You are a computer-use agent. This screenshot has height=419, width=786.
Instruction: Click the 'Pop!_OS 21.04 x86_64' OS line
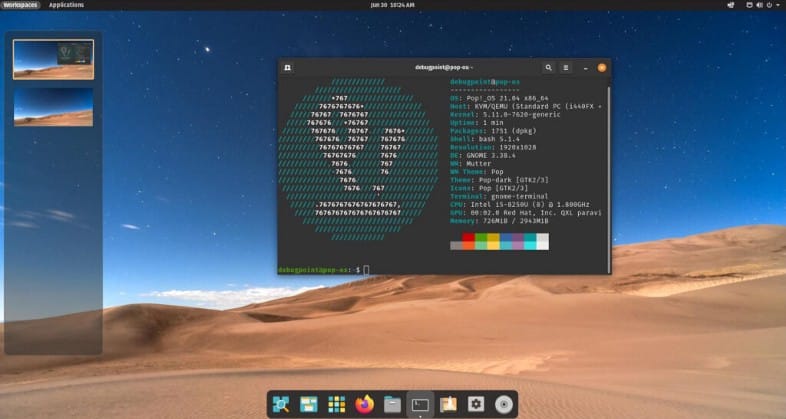499,98
